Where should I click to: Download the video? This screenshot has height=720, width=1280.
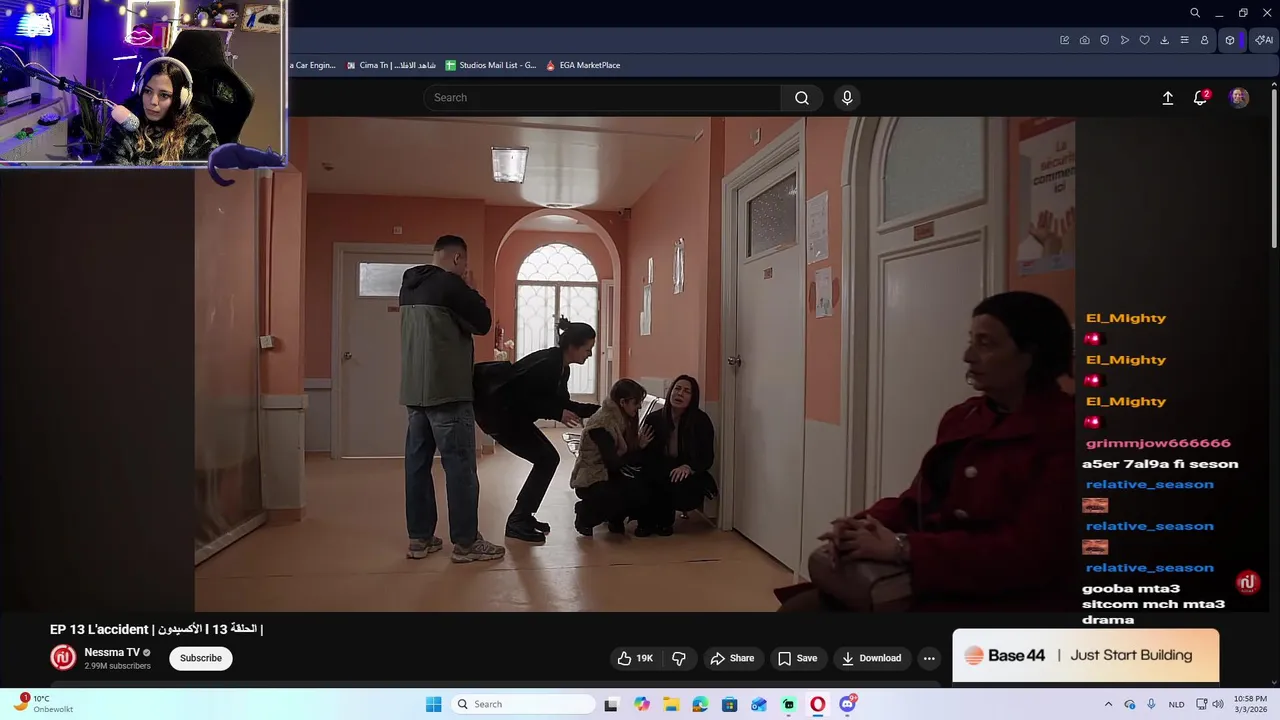pyautogui.click(x=871, y=658)
